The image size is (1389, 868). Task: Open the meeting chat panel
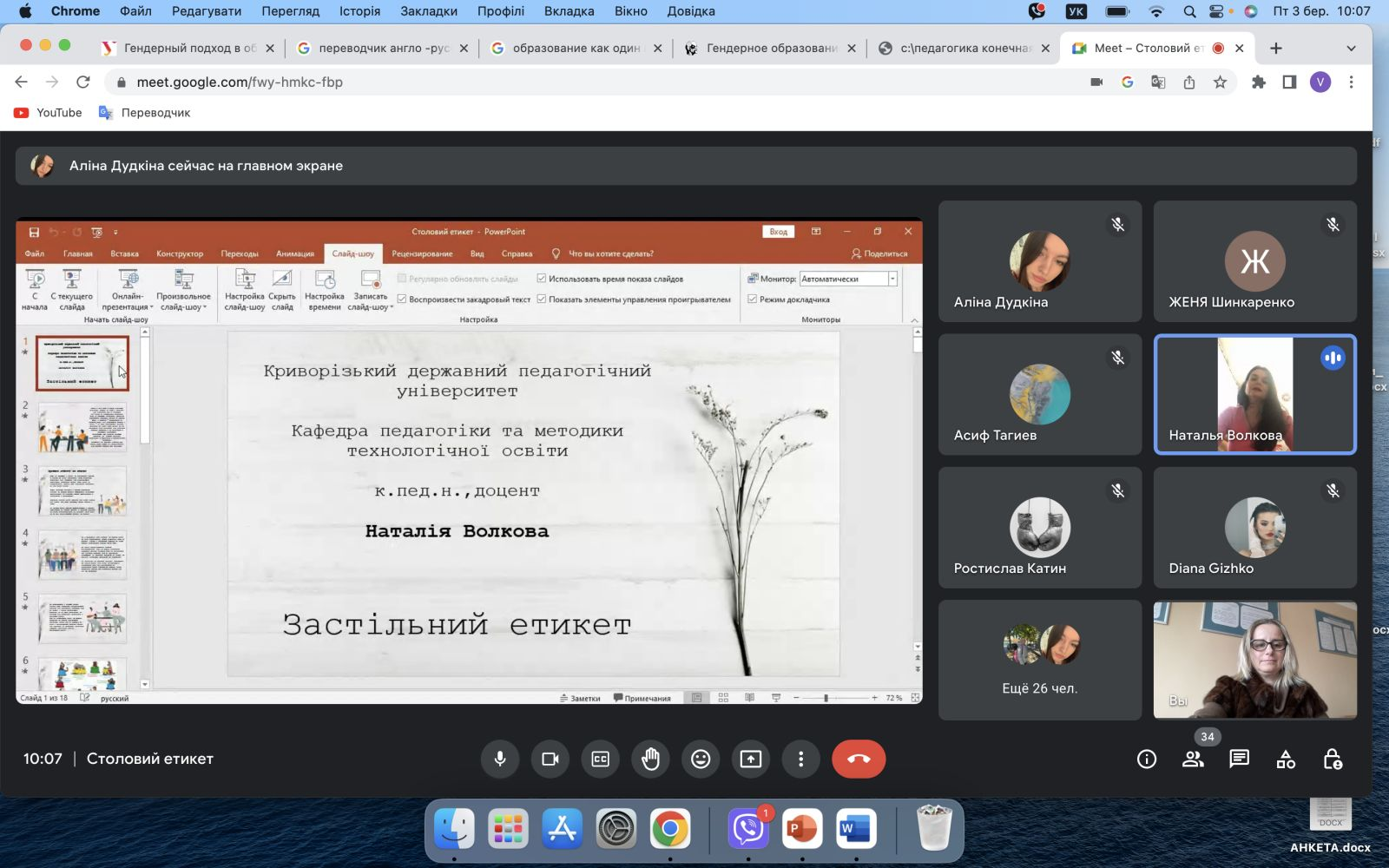point(1240,759)
